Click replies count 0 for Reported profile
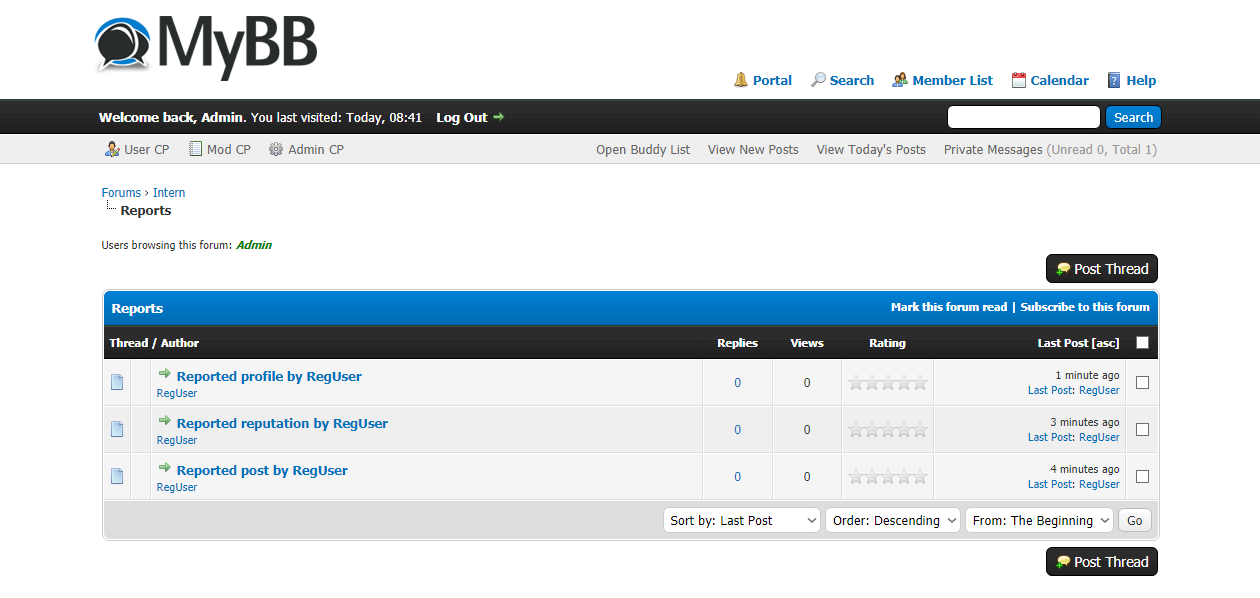 pos(738,383)
